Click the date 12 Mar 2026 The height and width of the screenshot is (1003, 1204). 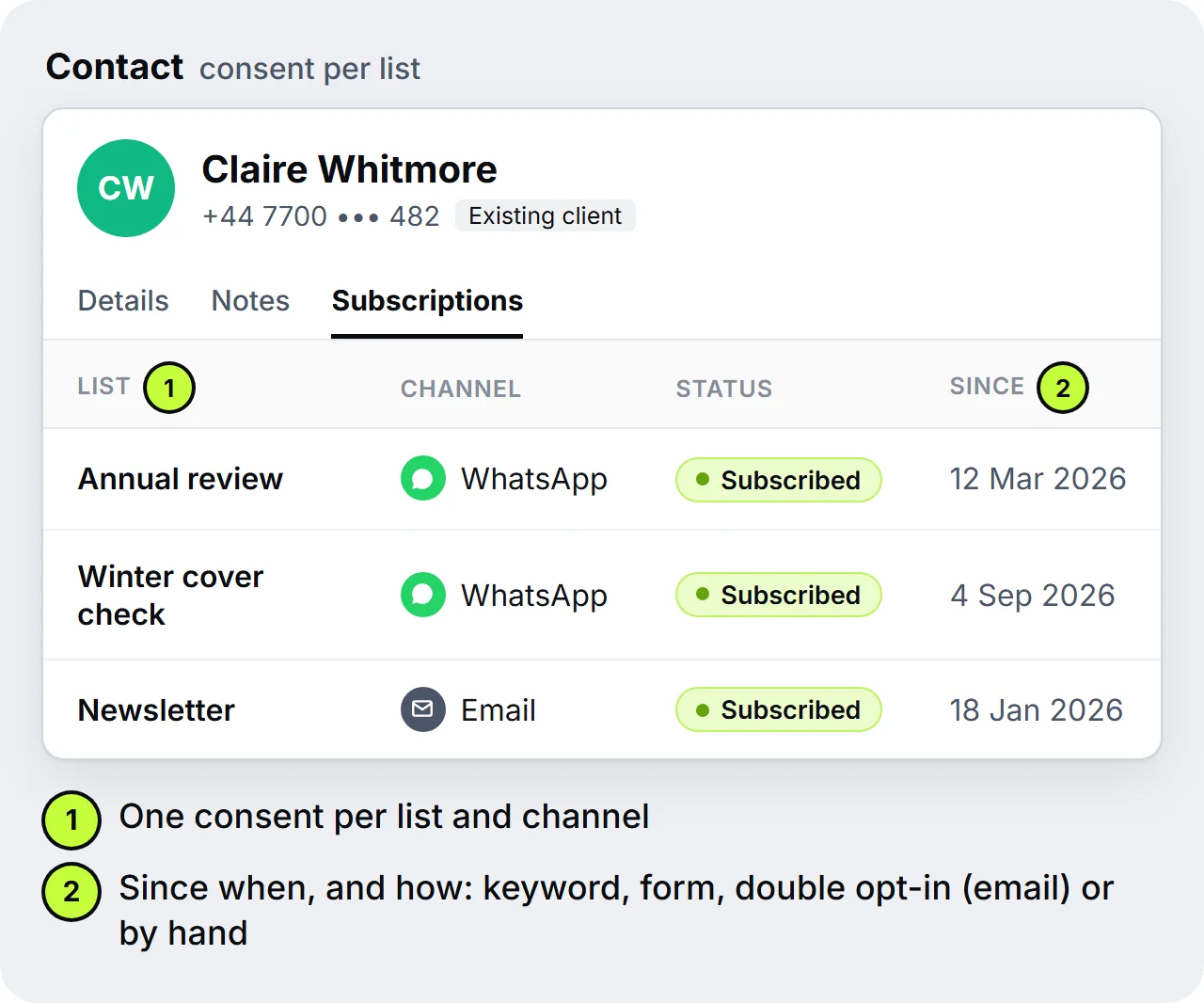click(1038, 479)
